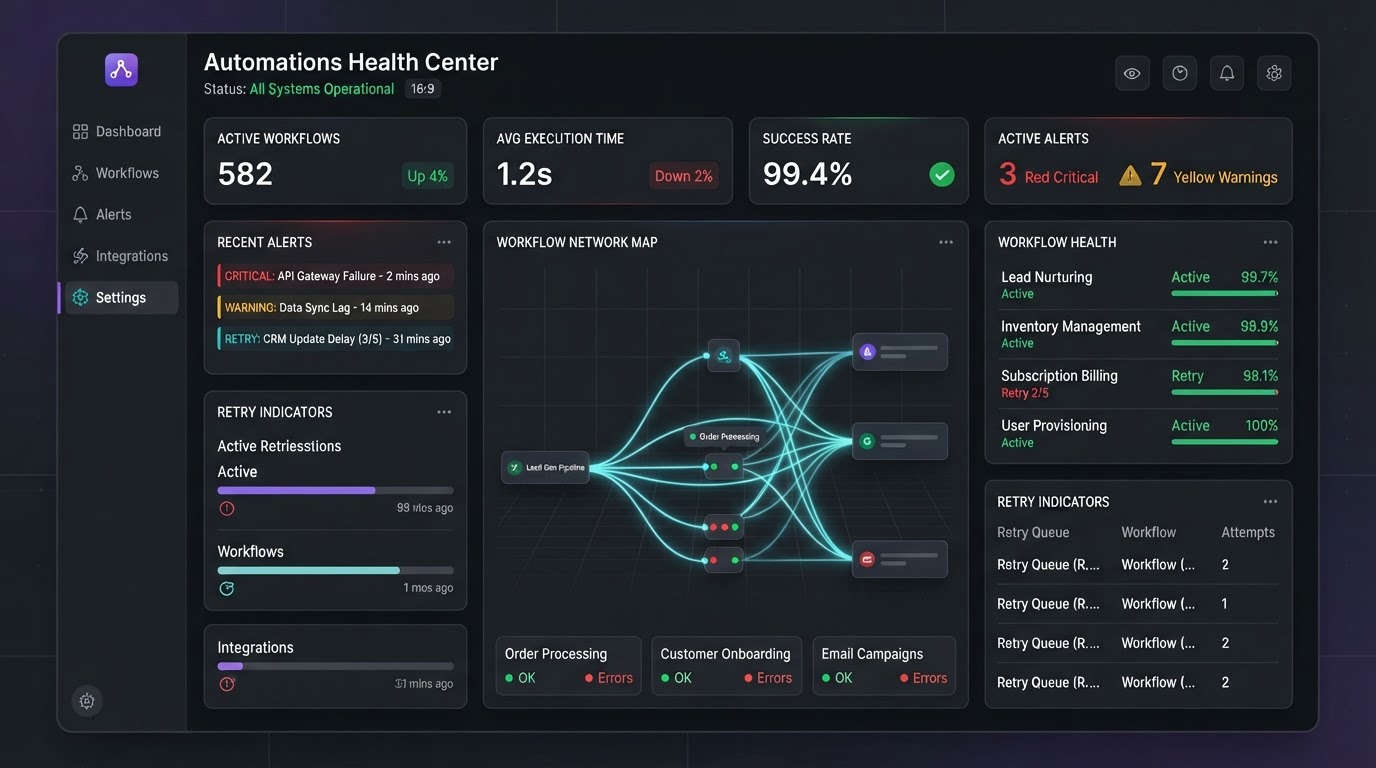Viewport: 1376px width, 768px height.
Task: Open the 3 Red Critical alerts
Action: pyautogui.click(x=1049, y=176)
